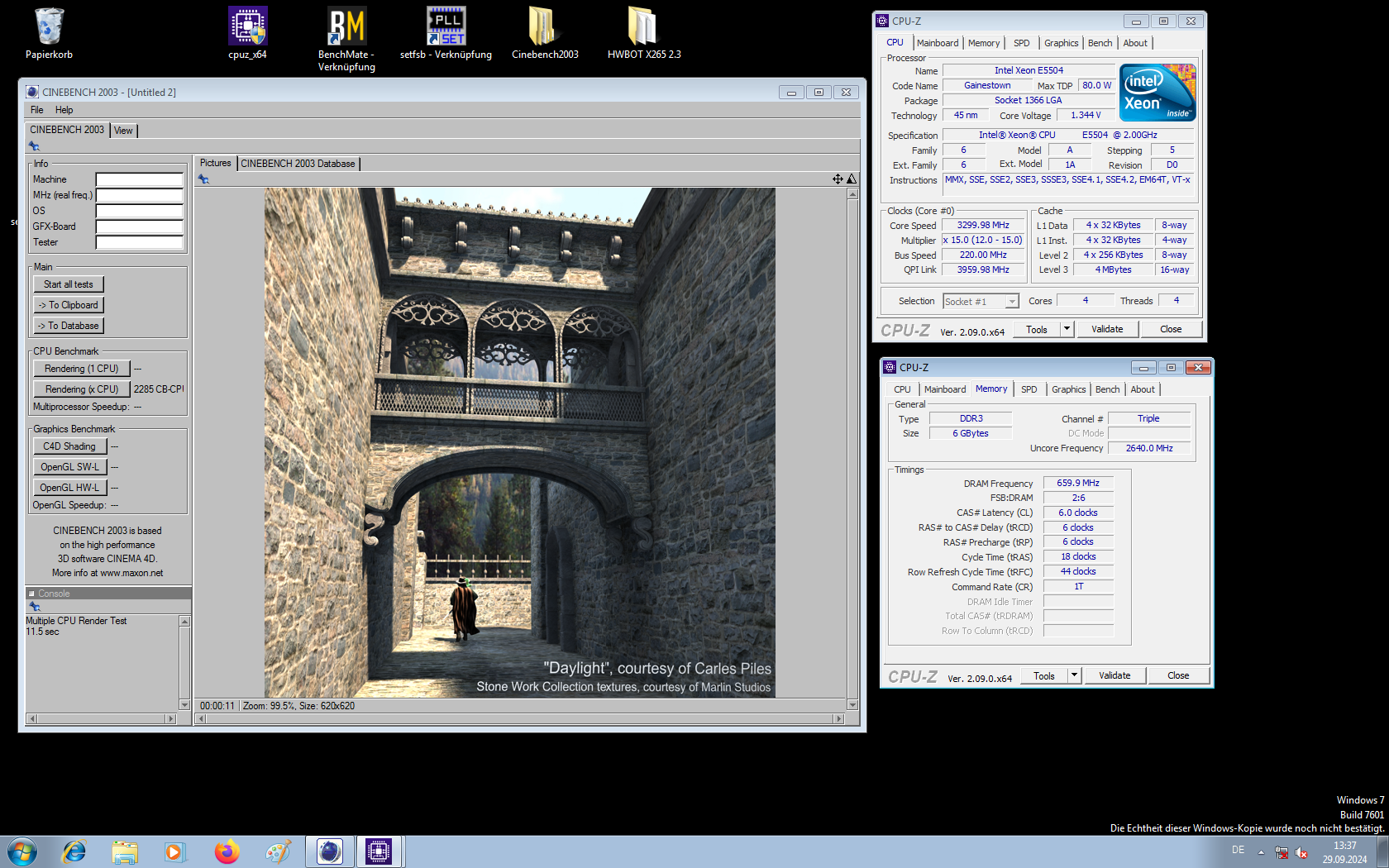Click the pin icon under Pictures tab

[203, 179]
